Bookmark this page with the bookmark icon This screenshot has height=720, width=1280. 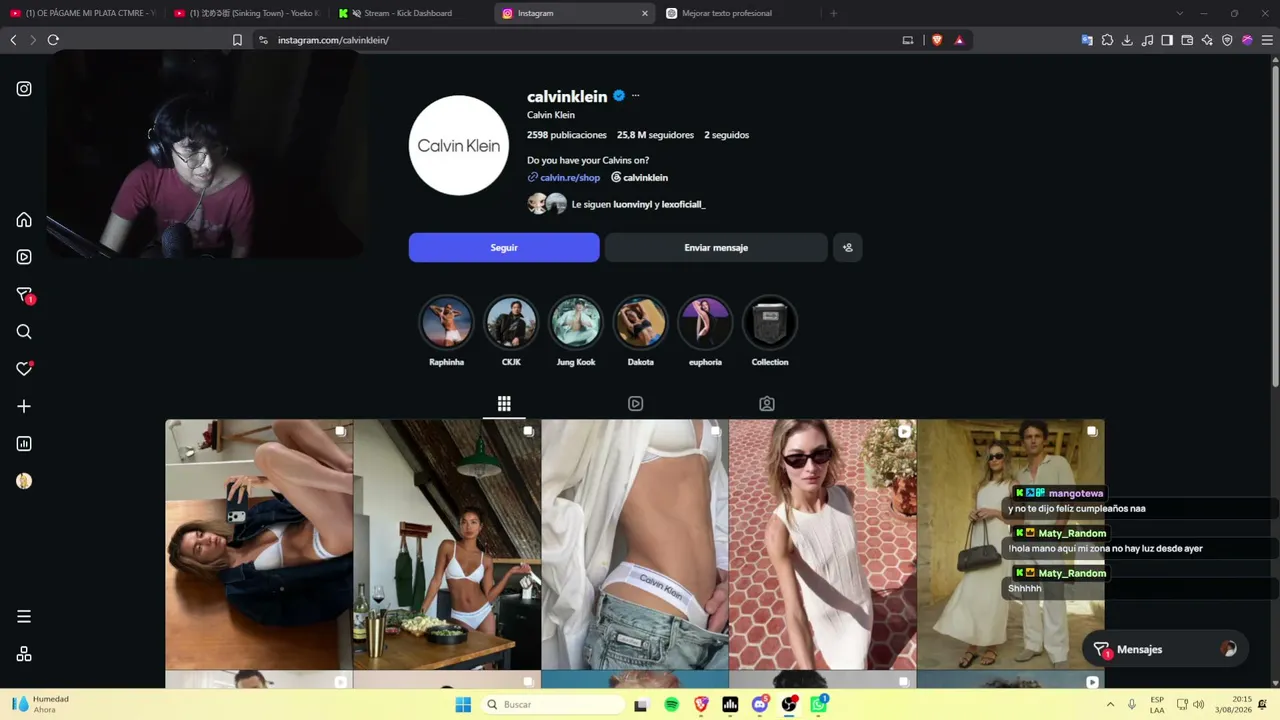pyautogui.click(x=237, y=40)
